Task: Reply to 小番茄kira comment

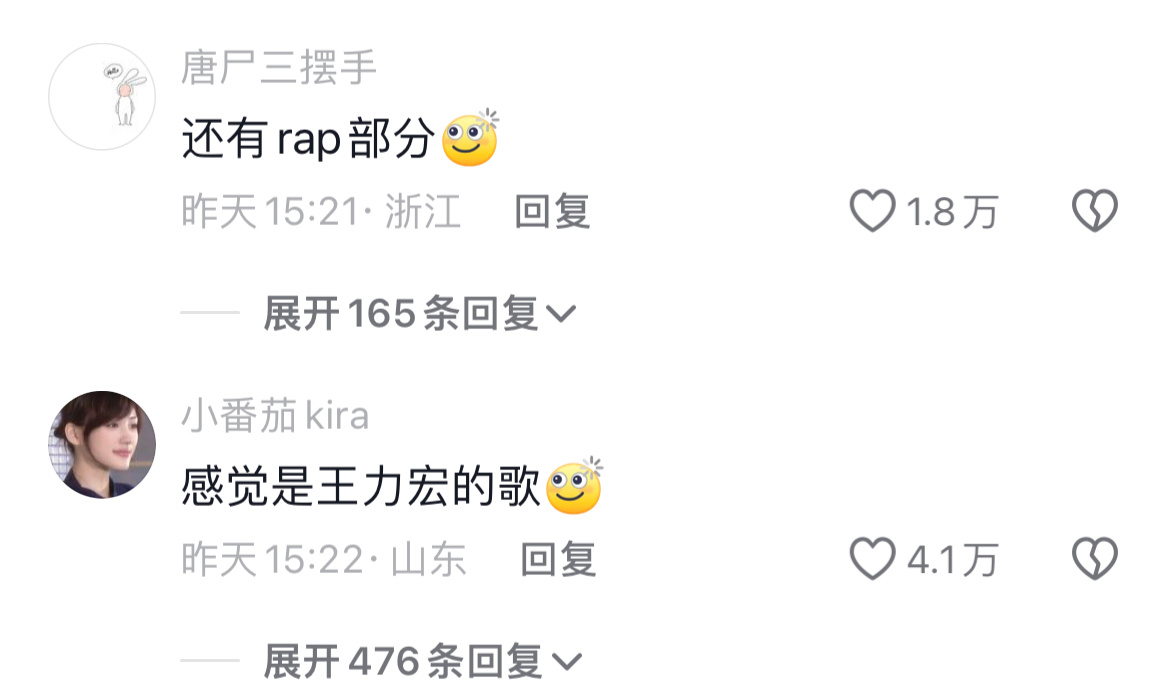Action: (558, 559)
